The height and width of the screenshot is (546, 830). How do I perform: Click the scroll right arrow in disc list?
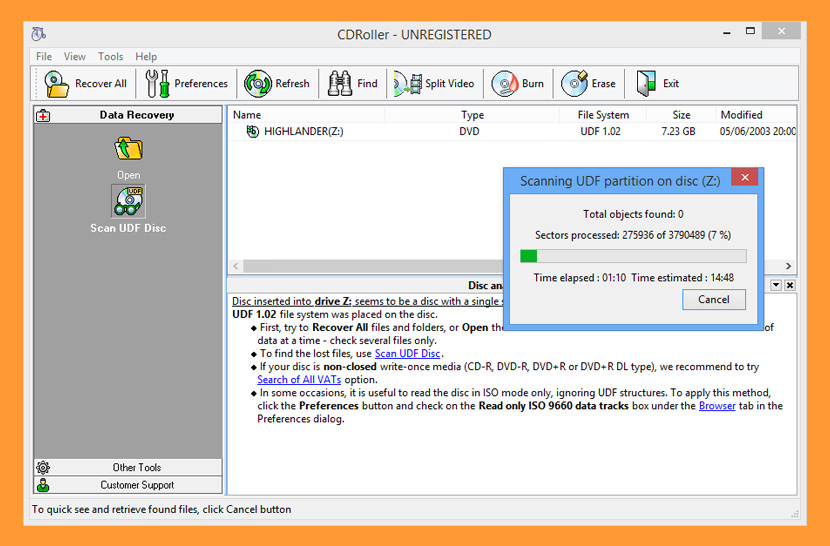tap(788, 266)
